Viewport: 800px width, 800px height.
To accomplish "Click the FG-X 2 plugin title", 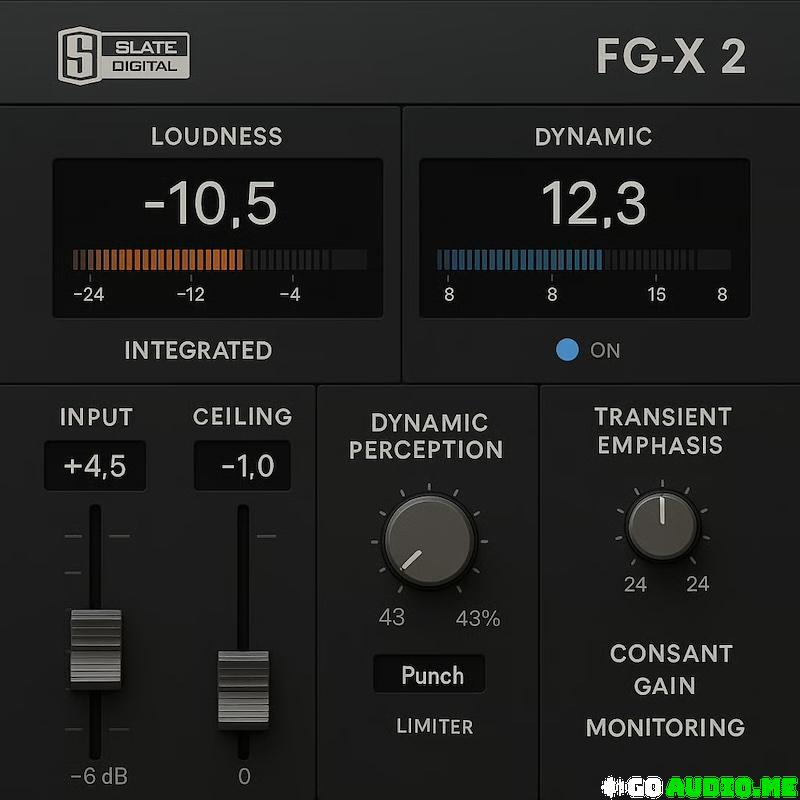I will tap(670, 57).
